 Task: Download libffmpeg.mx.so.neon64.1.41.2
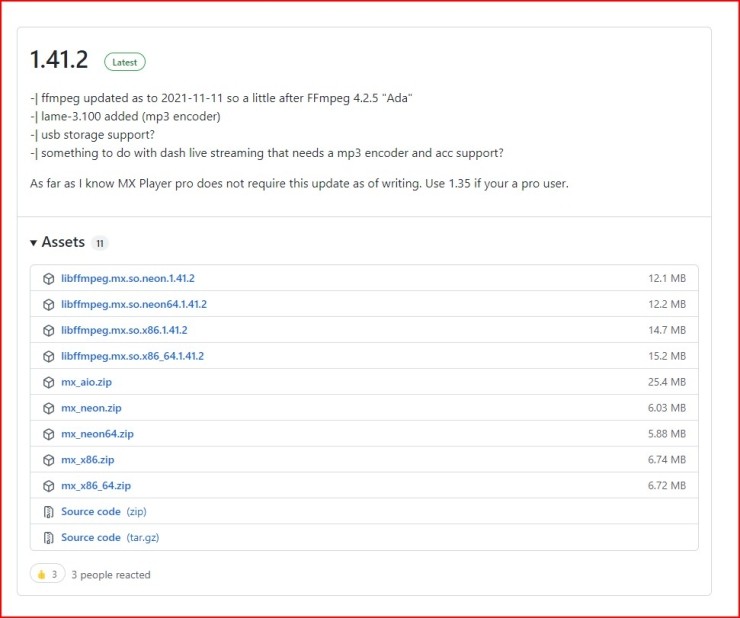[x=133, y=304]
